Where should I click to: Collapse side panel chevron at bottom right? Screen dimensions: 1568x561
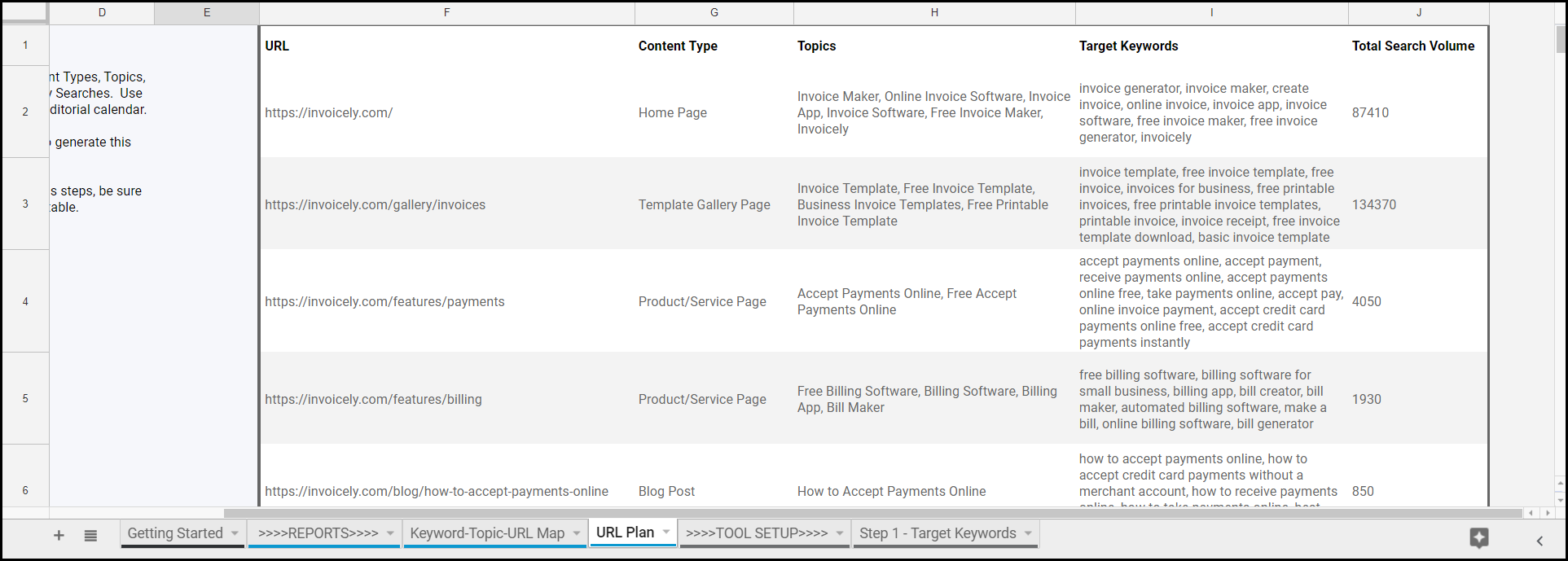[x=1539, y=541]
